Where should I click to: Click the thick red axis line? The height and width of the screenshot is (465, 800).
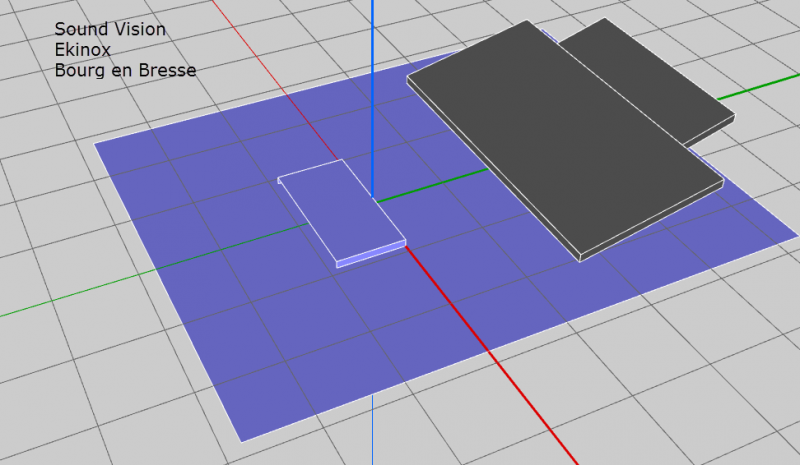(492, 356)
